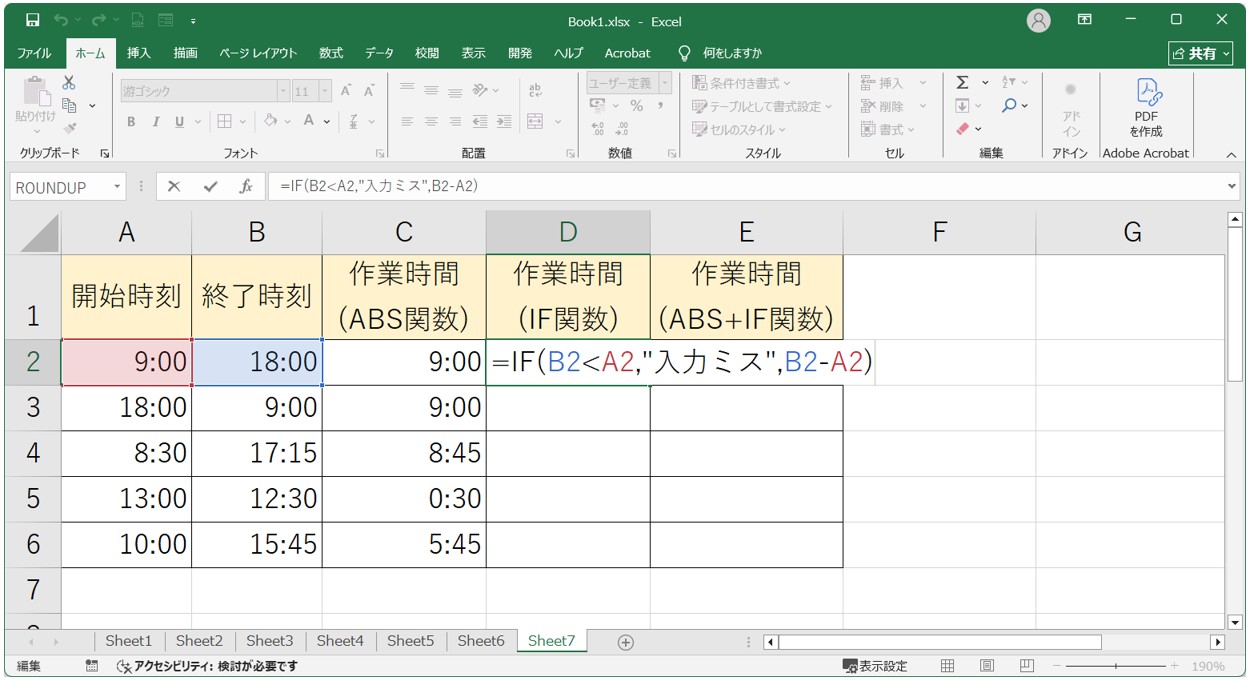The width and height of the screenshot is (1251, 682).
Task: Toggle Bold formatting
Action: coord(131,122)
